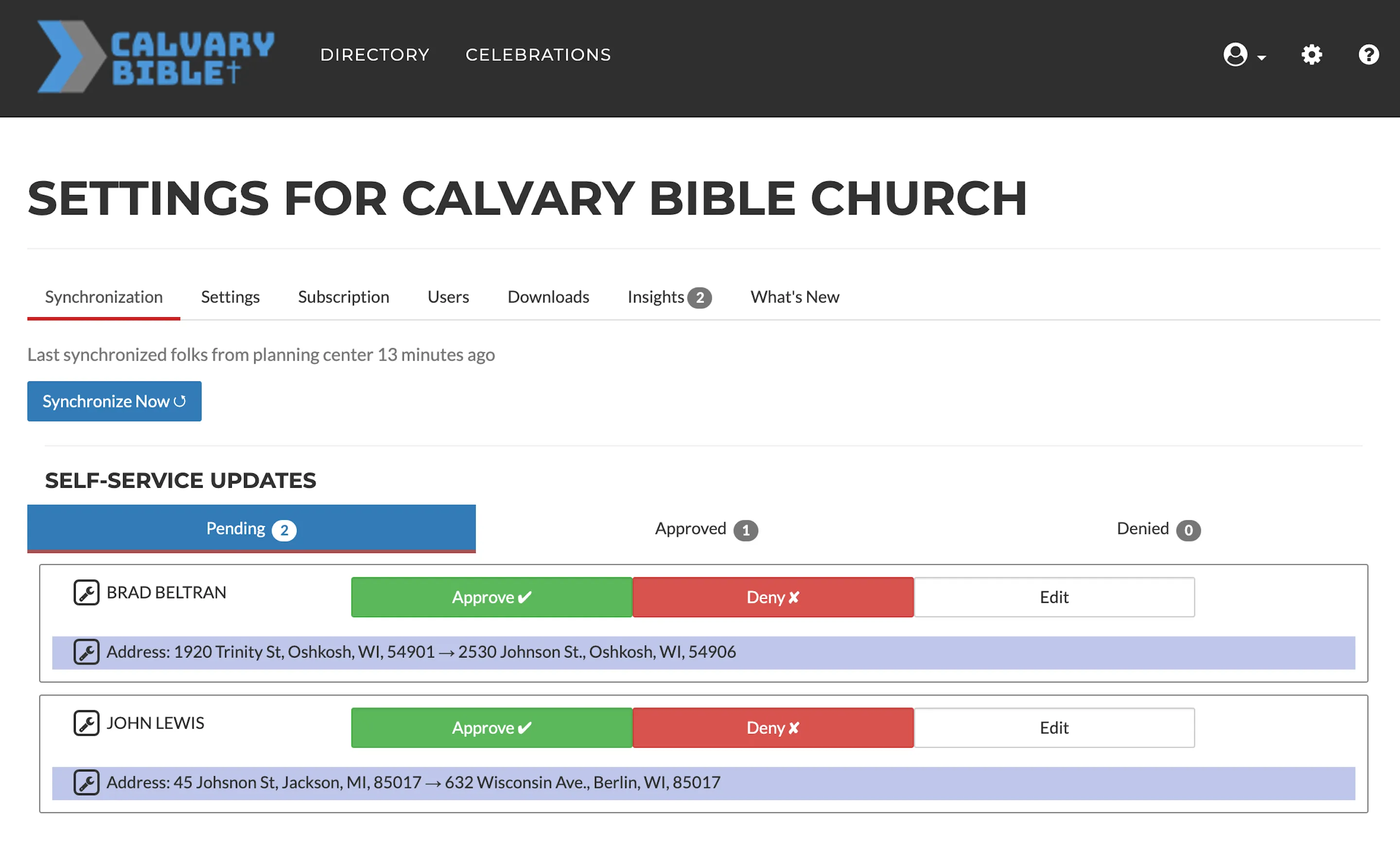
Task: Click the wrench icon on John's address change row
Action: click(x=87, y=782)
